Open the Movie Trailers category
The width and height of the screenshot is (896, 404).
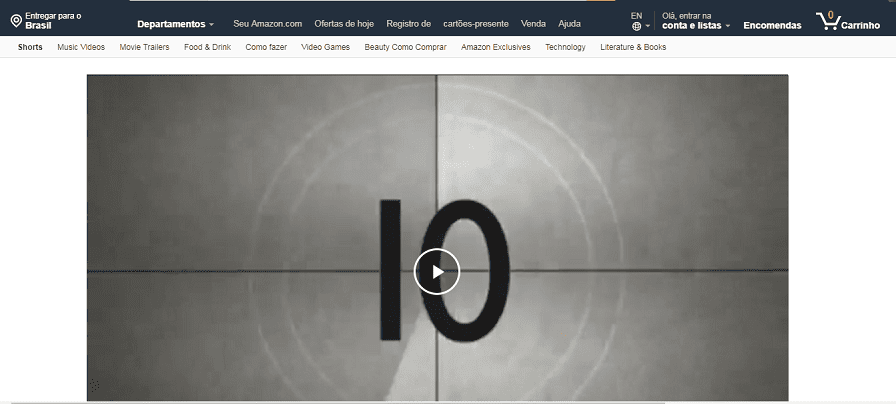point(144,47)
